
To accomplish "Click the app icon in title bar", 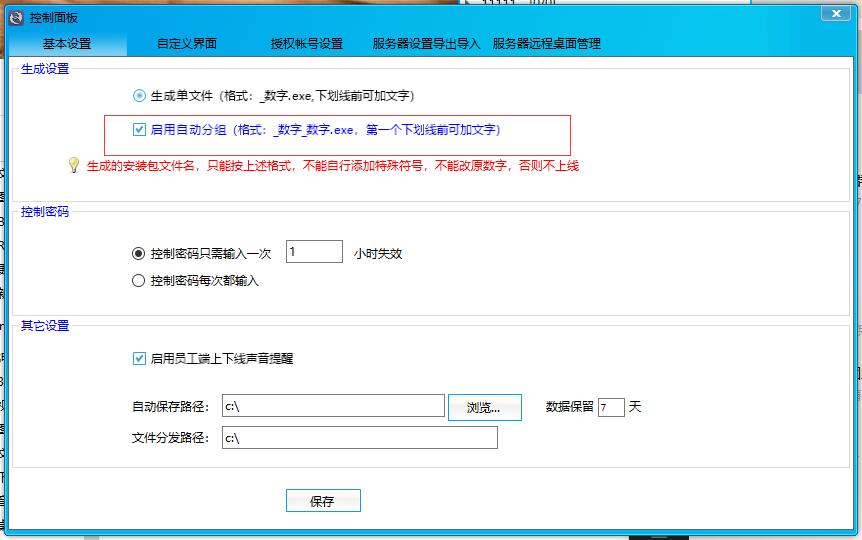I will click(15, 17).
